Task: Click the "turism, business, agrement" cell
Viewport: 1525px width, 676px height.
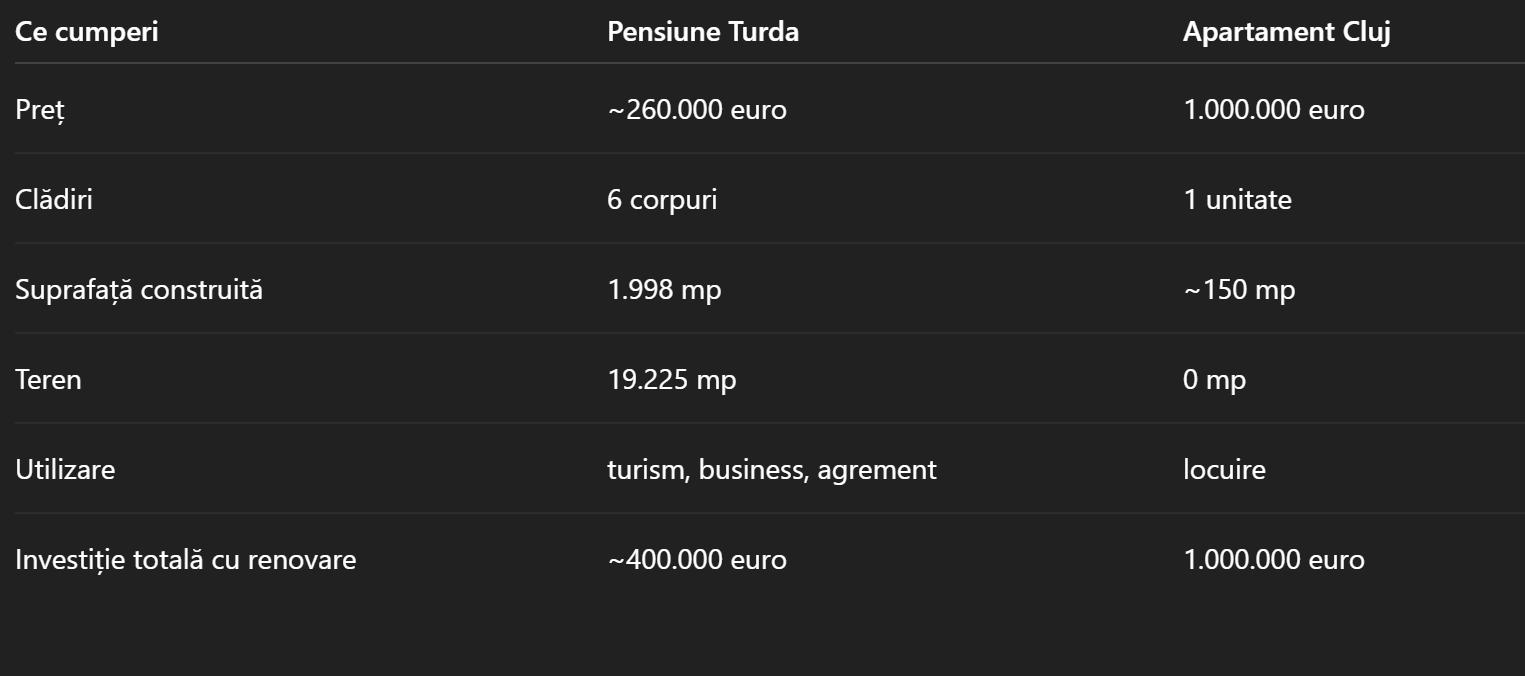Action: (772, 470)
